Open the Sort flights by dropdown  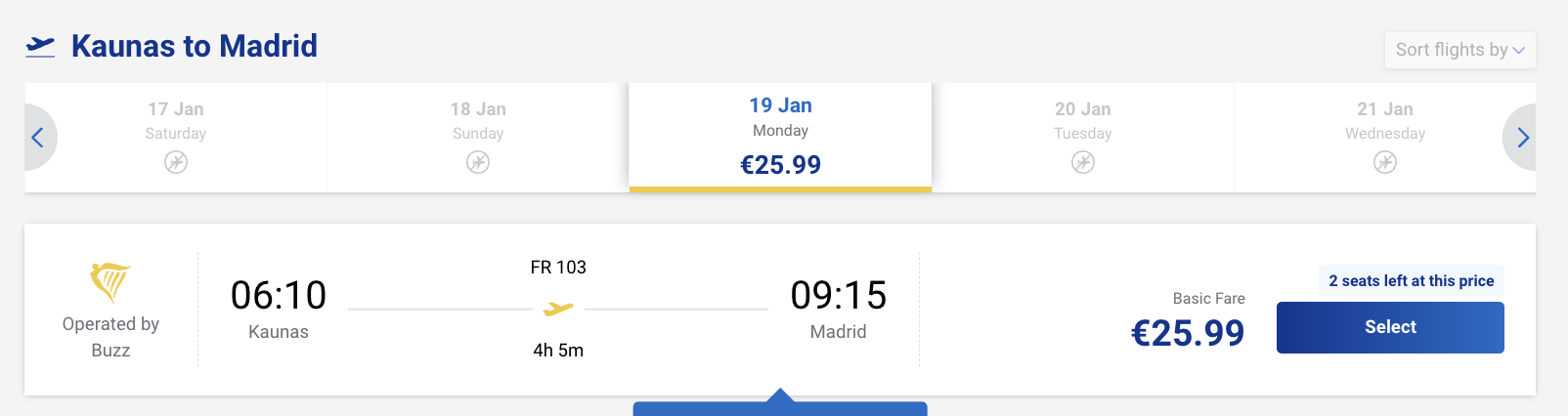1459,50
